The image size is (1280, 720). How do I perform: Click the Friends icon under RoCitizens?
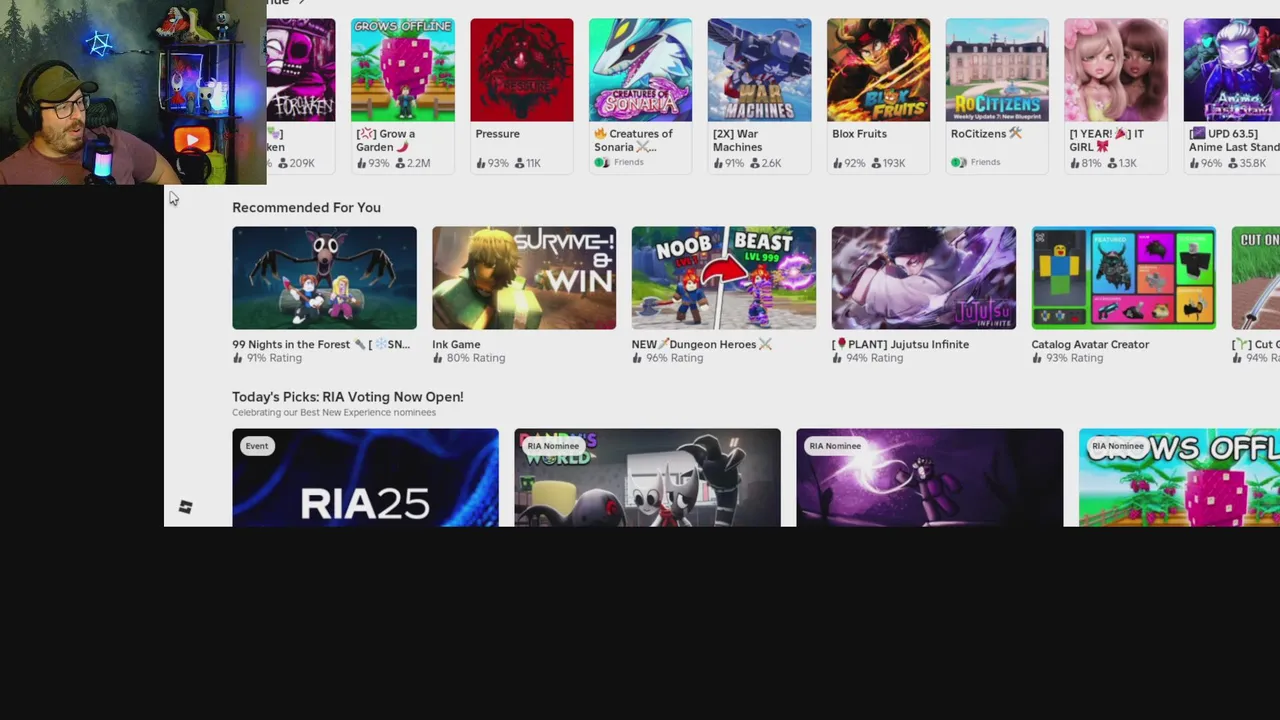click(x=958, y=162)
